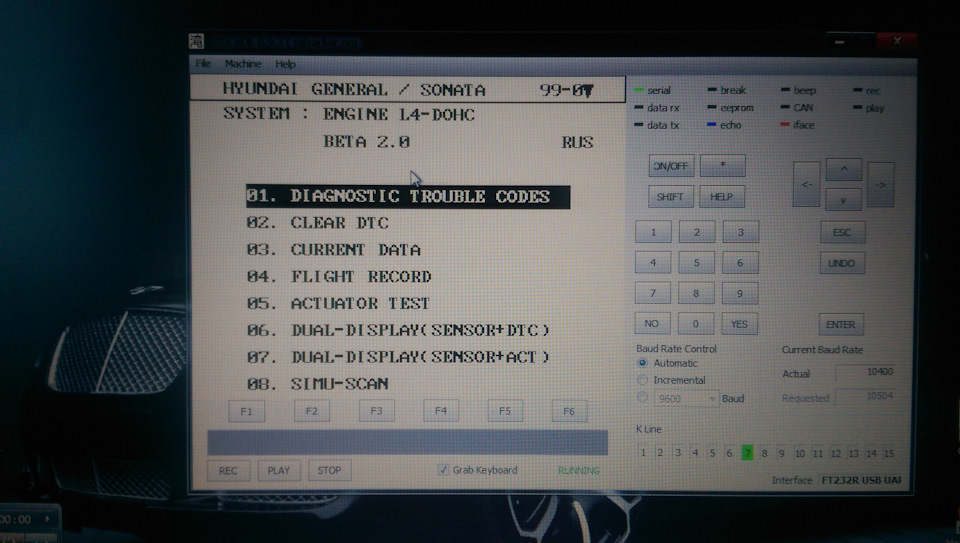The image size is (960, 543).
Task: Click the F3 function key
Action: pyautogui.click(x=377, y=411)
